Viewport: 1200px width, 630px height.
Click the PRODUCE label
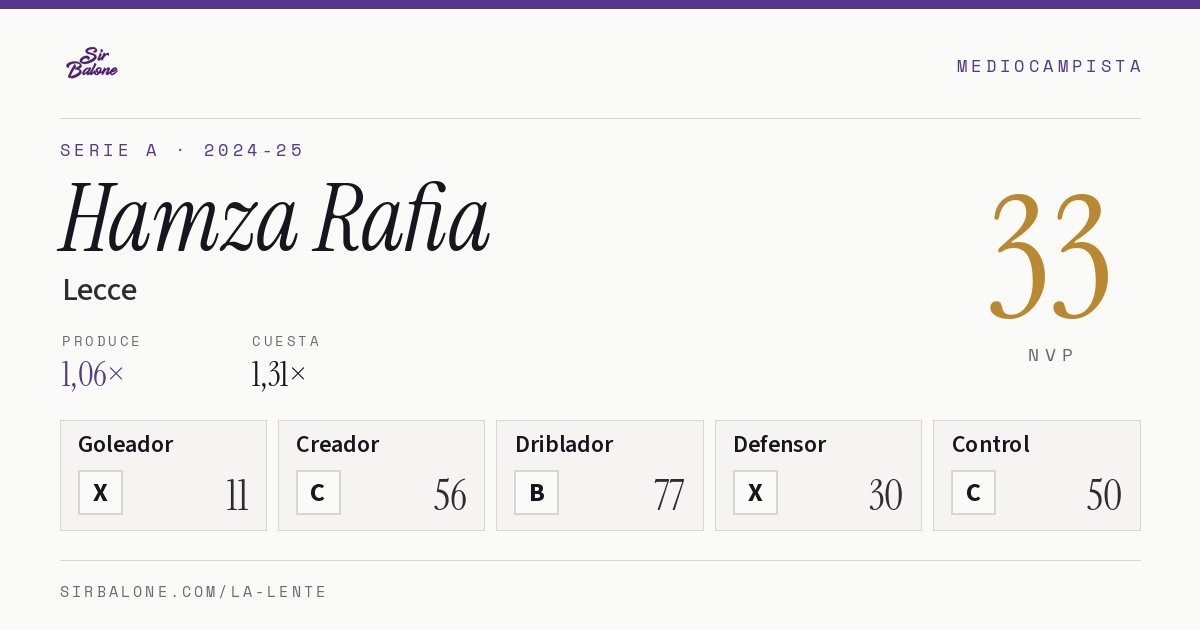coord(101,341)
